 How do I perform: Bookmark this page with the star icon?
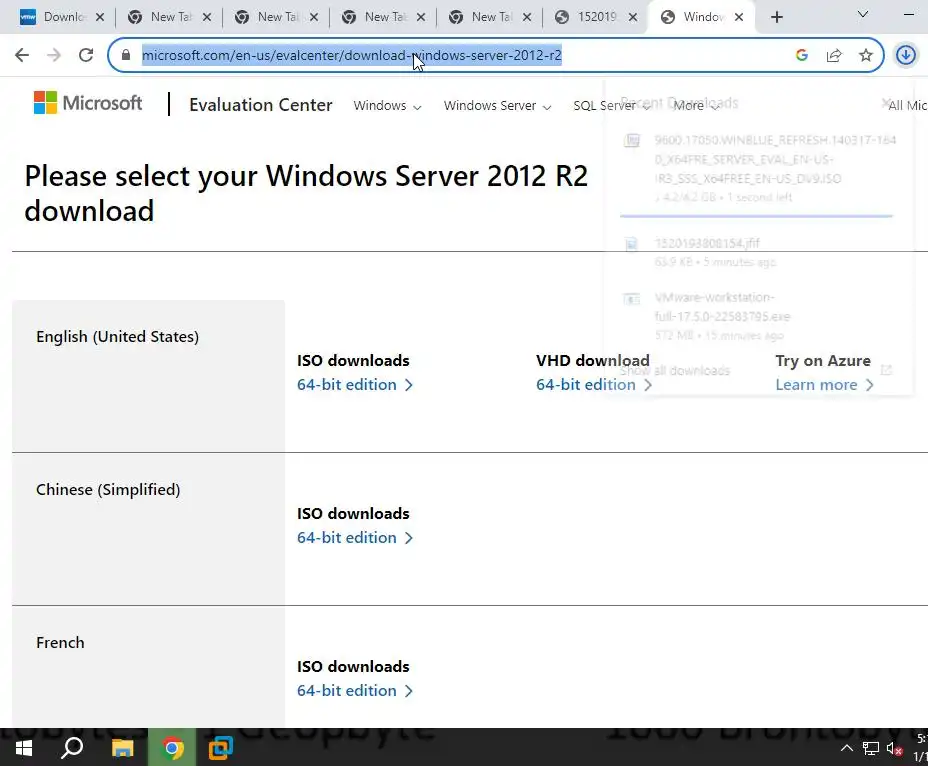[x=866, y=55]
